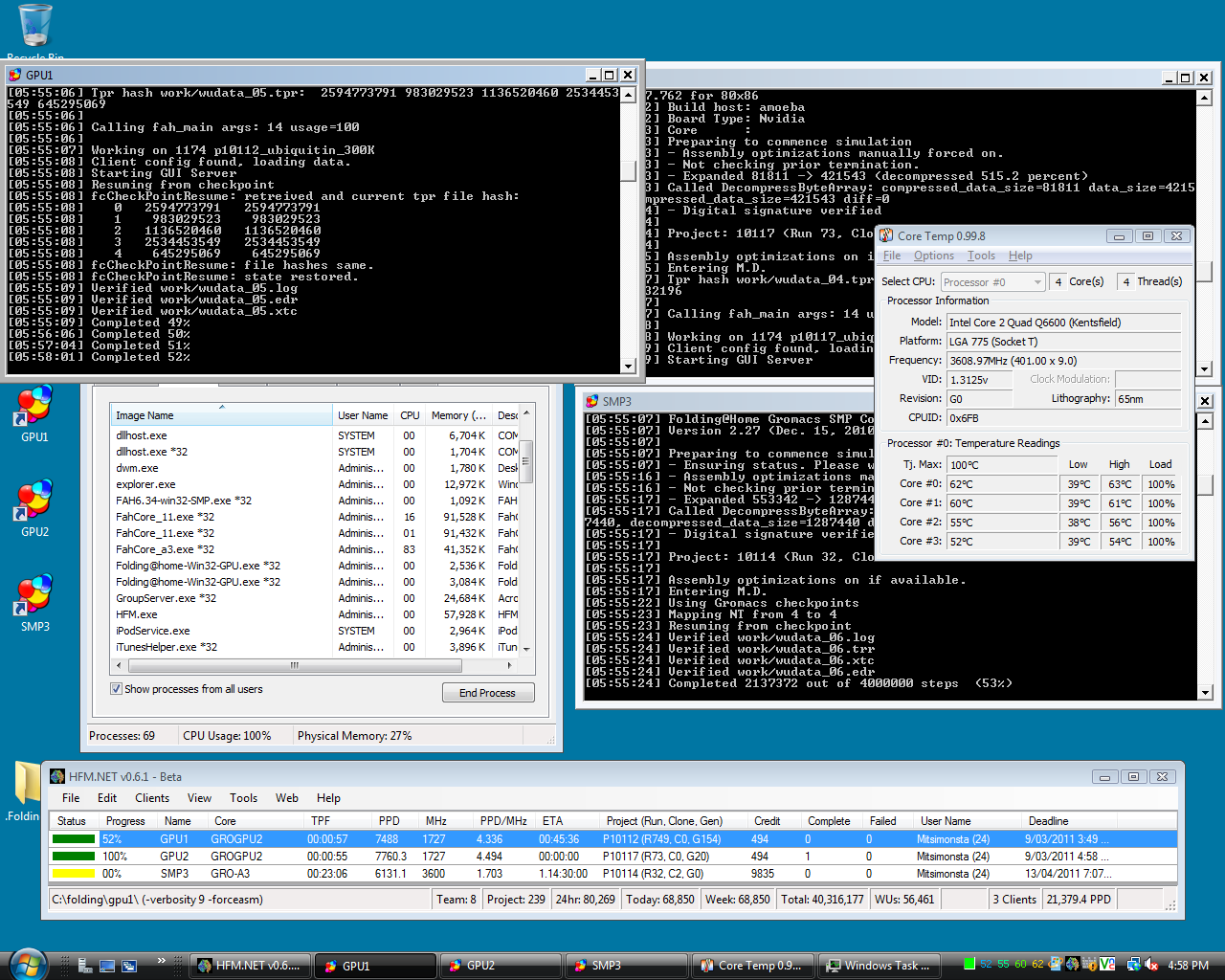Open HFM.NET Edit menu
The height and width of the screenshot is (980, 1225).
[x=107, y=798]
